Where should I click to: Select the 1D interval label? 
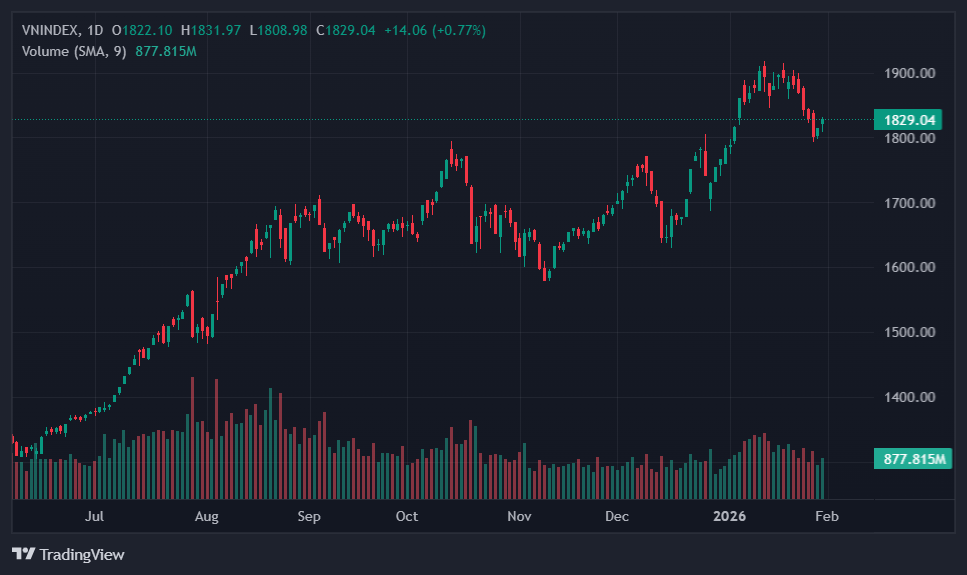coord(95,30)
